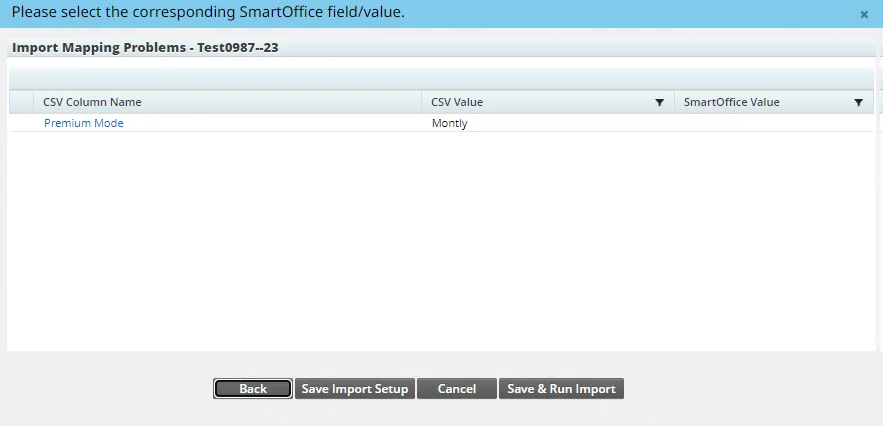Click Save Import Setup
Screen dimensions: 883x426
point(355,389)
